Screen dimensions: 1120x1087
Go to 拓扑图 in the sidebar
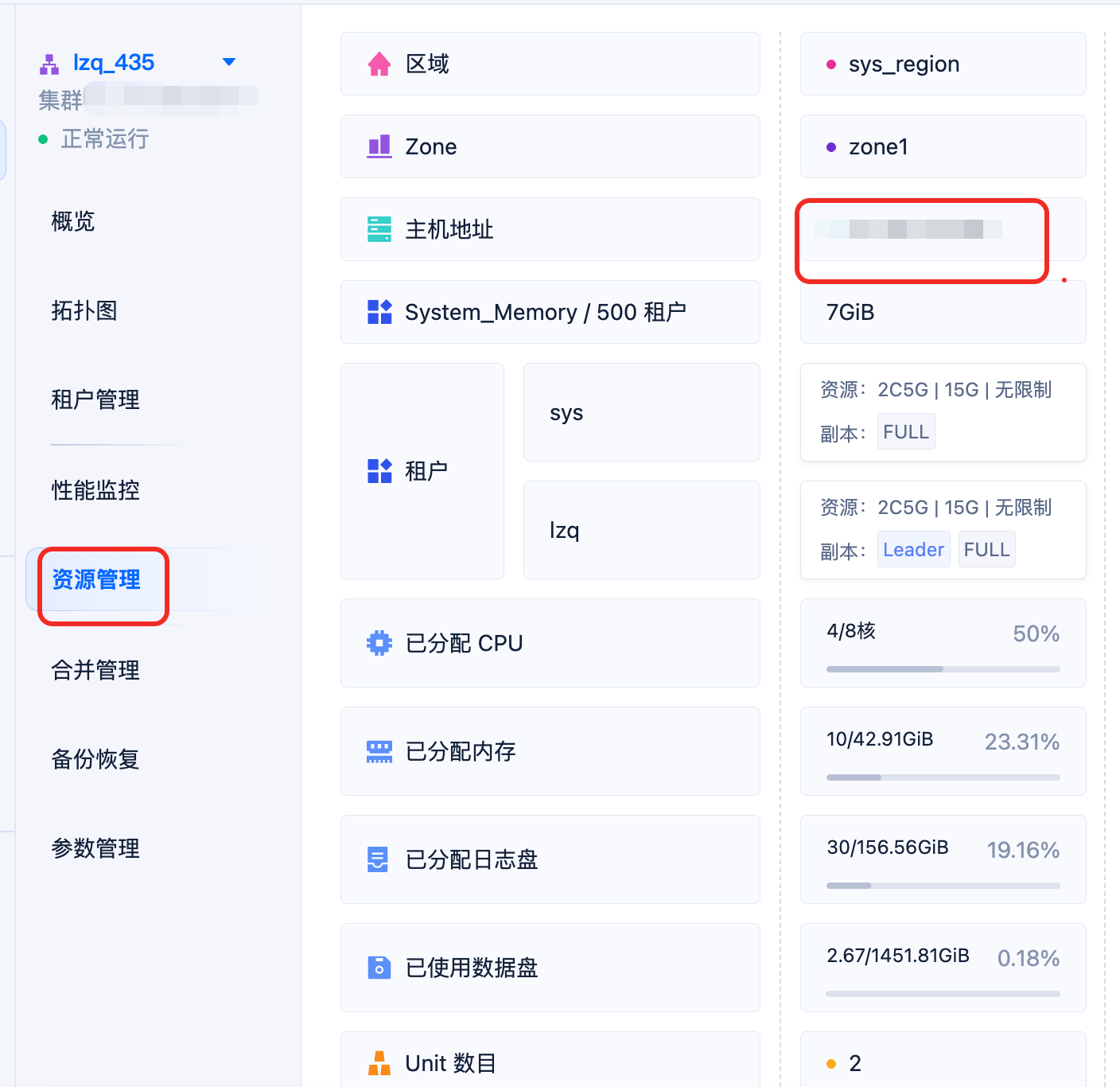click(x=84, y=310)
